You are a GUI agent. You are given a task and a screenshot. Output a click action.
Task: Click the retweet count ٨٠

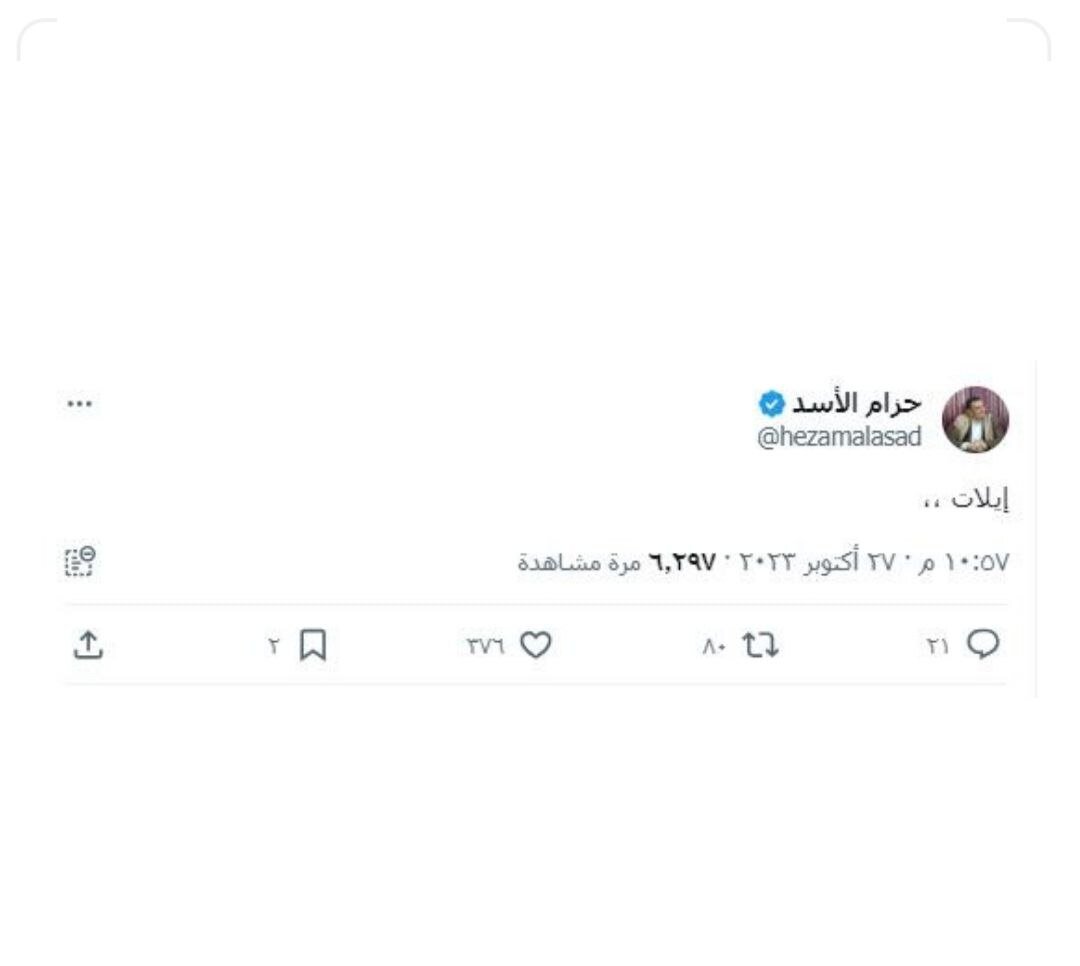pyautogui.click(x=714, y=647)
